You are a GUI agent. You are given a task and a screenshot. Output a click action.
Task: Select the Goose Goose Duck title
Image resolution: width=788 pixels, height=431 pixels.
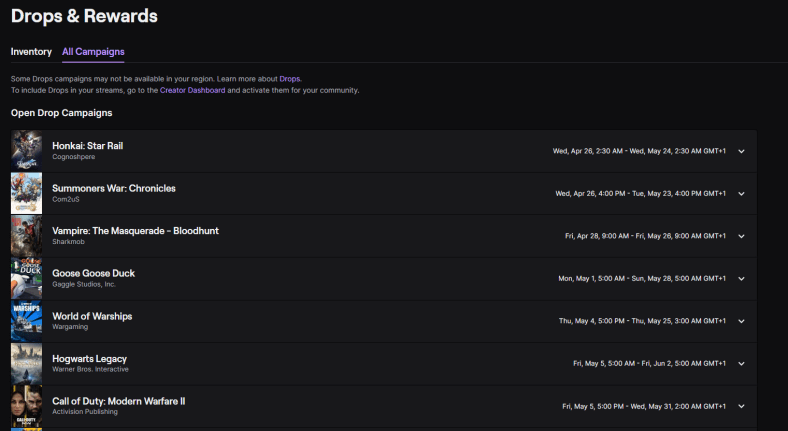tap(93, 273)
